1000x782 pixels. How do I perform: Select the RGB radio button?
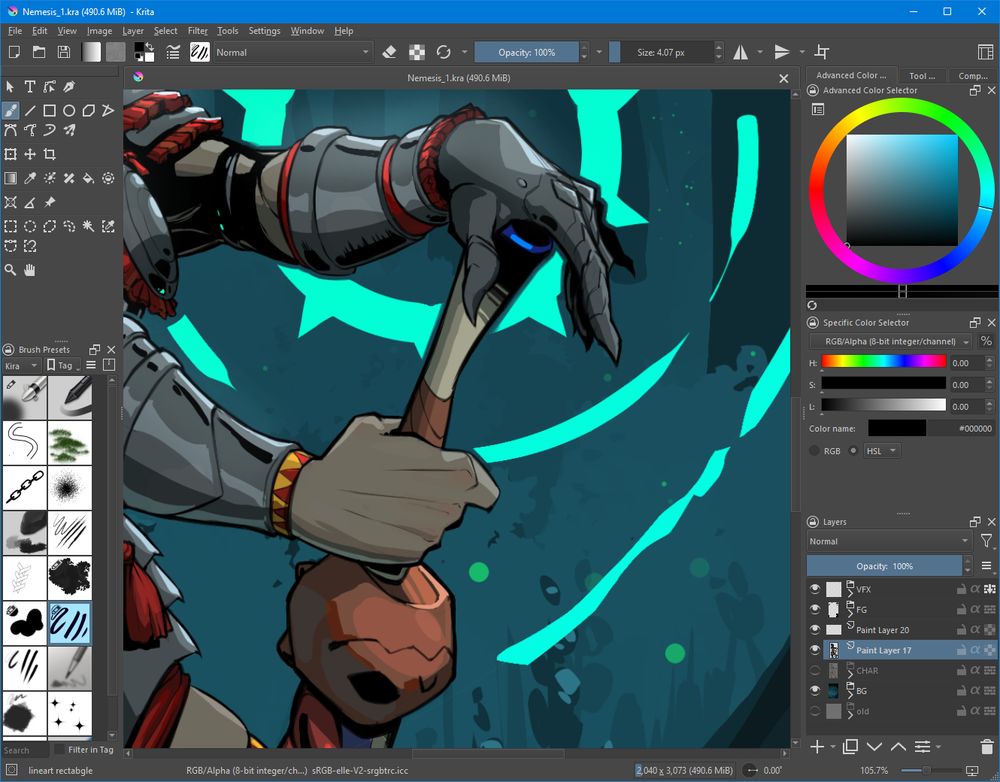[815, 451]
